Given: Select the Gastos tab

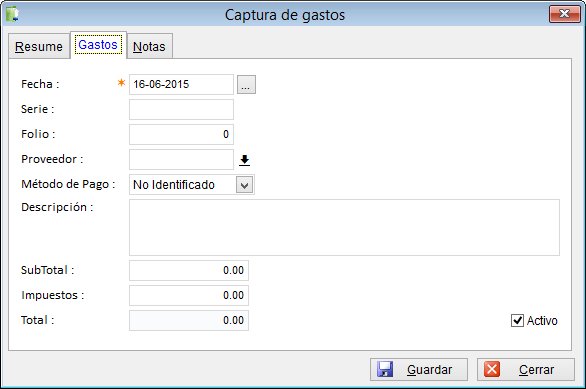Looking at the screenshot, I should pos(98,45).
